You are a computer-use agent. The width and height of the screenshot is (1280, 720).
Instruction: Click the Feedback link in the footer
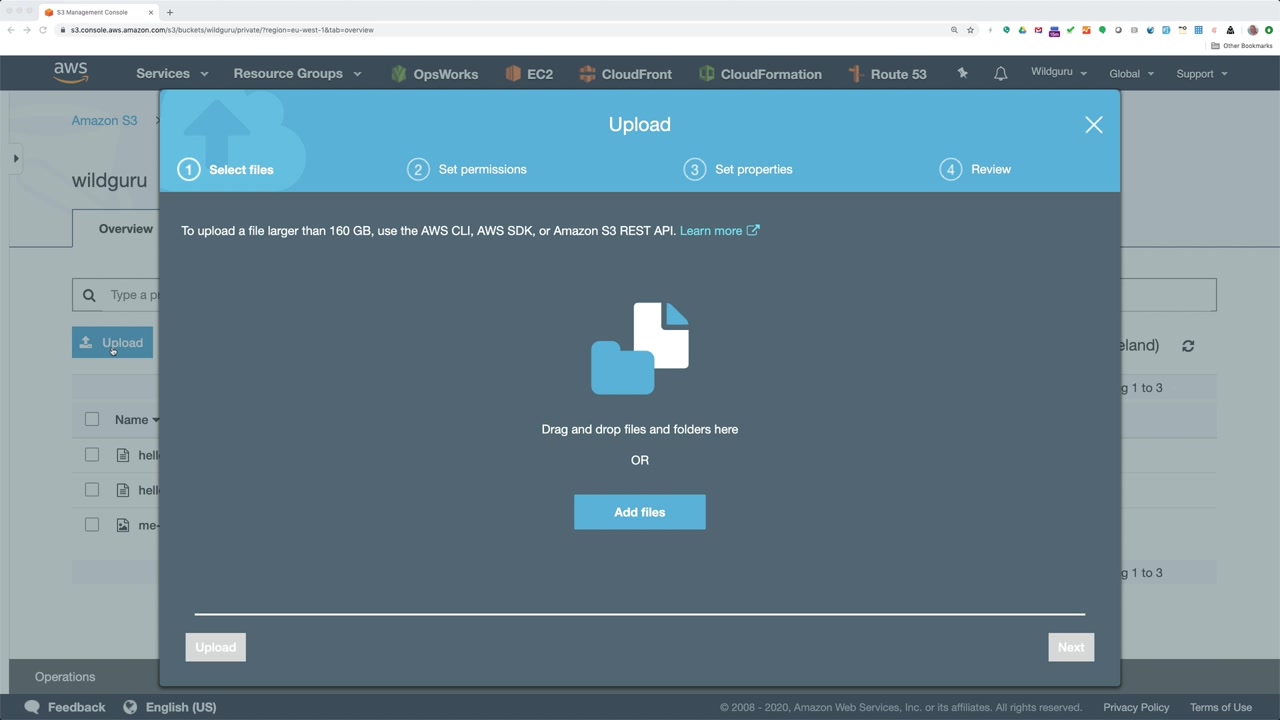pyautogui.click(x=76, y=707)
